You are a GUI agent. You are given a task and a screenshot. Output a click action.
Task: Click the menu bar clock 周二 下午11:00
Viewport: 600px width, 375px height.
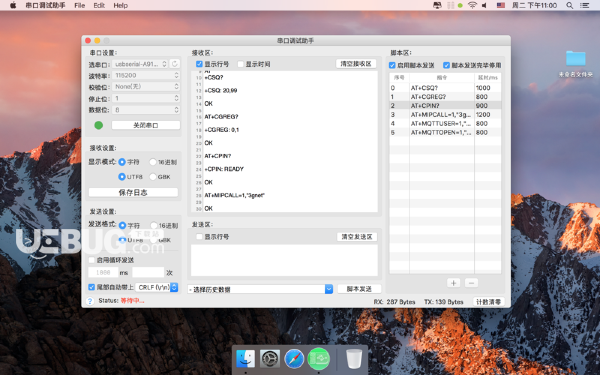[534, 5]
